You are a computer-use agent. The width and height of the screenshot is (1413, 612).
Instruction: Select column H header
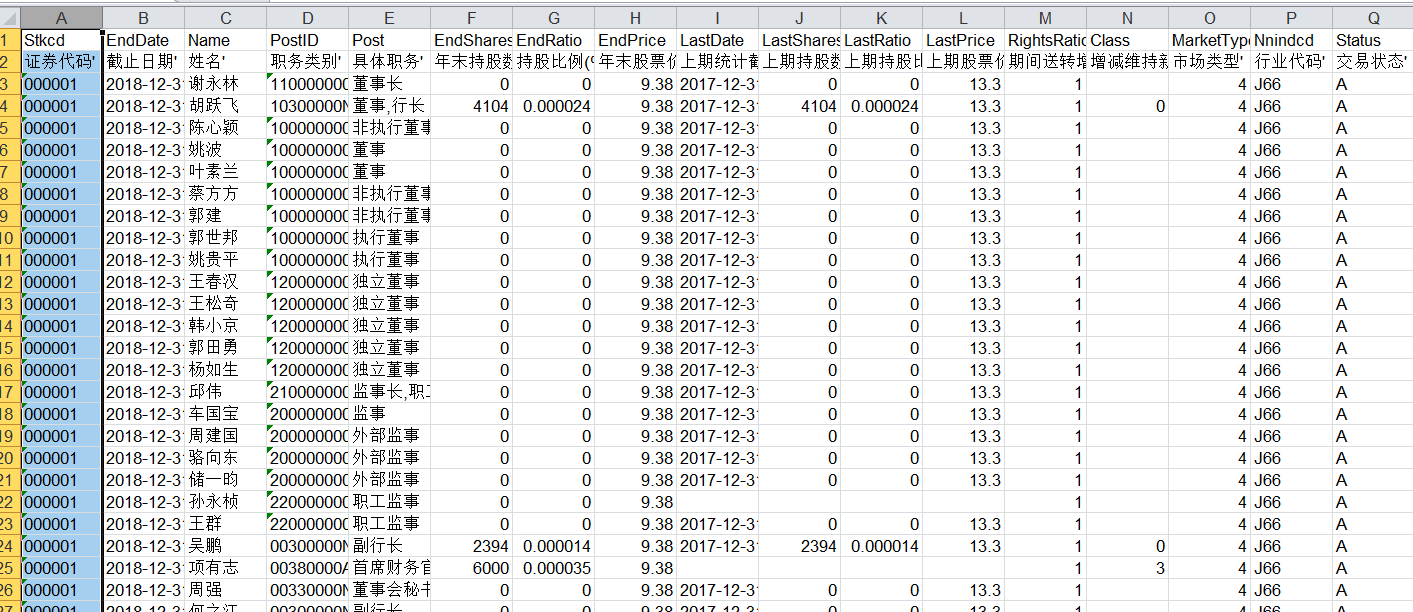click(636, 17)
